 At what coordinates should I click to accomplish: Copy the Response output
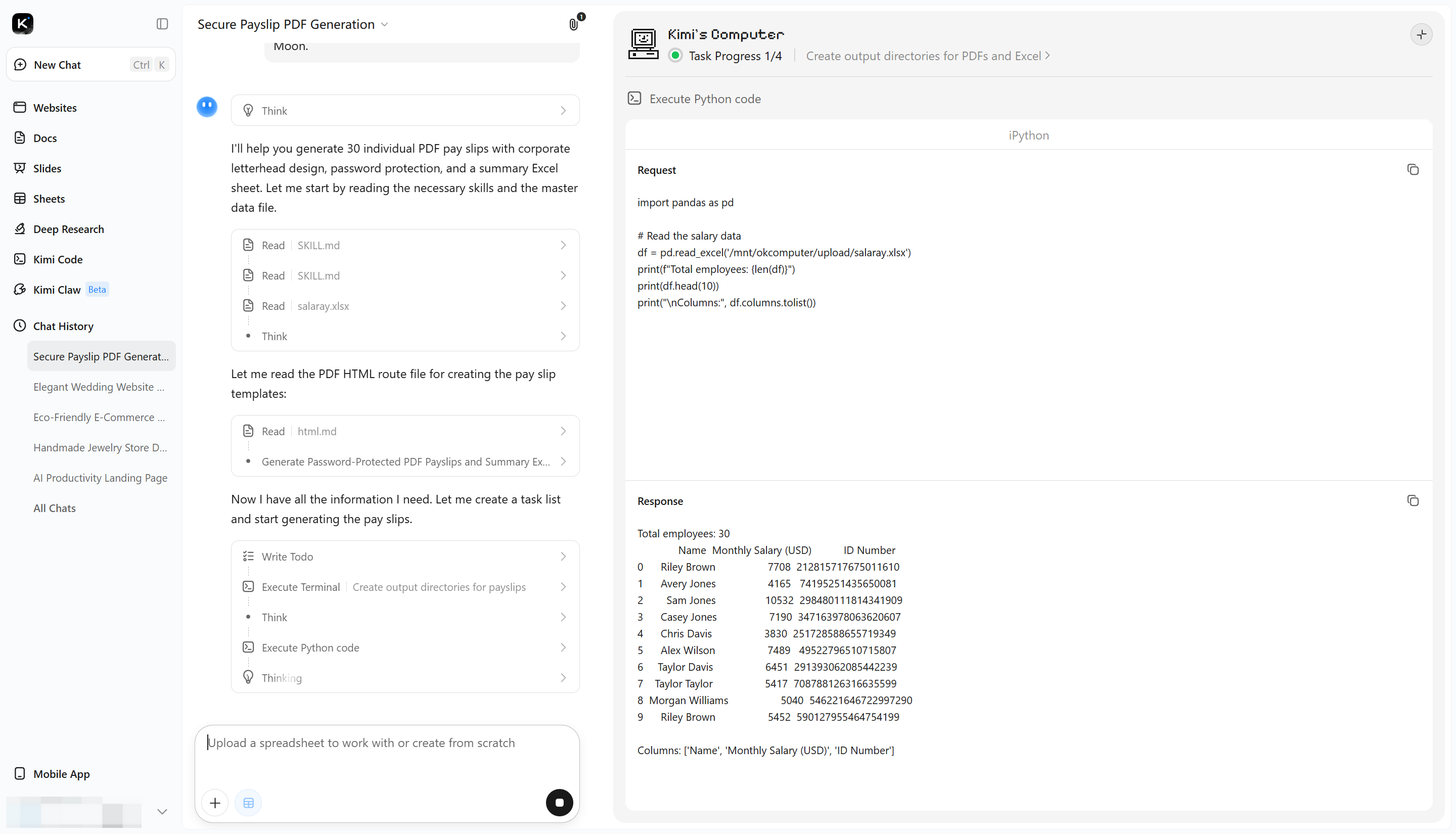click(x=1413, y=500)
